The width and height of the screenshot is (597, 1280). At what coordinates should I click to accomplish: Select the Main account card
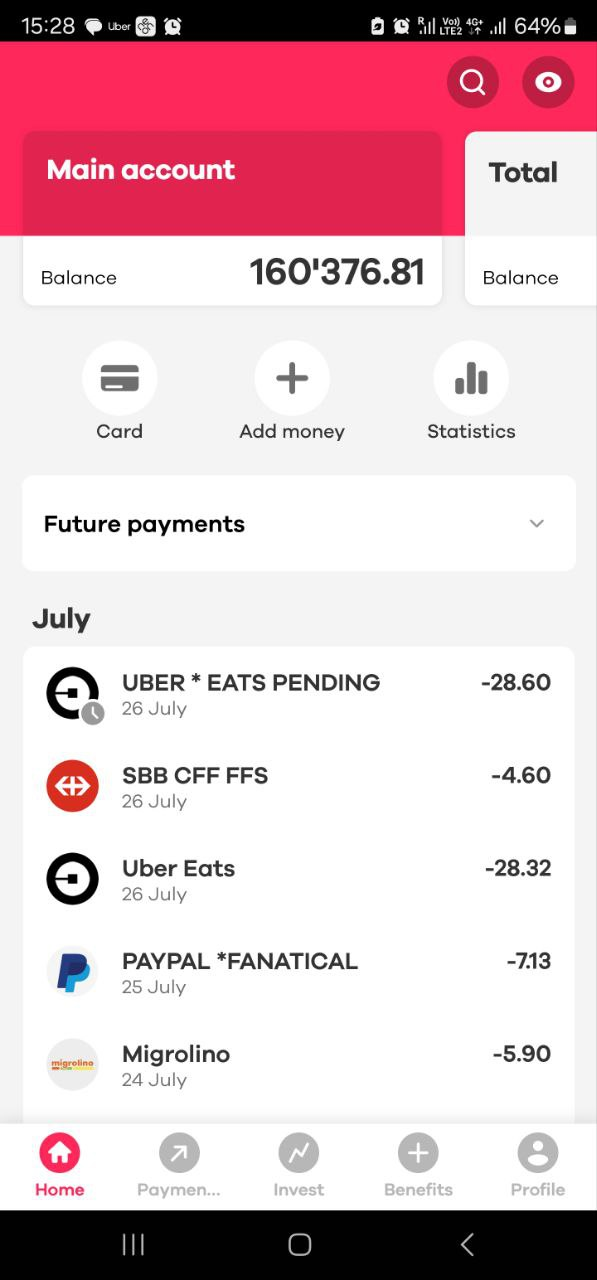coord(232,218)
